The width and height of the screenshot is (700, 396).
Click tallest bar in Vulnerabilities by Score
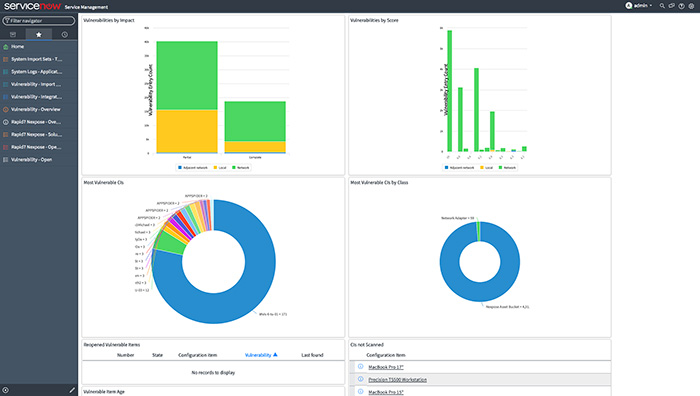pos(450,91)
